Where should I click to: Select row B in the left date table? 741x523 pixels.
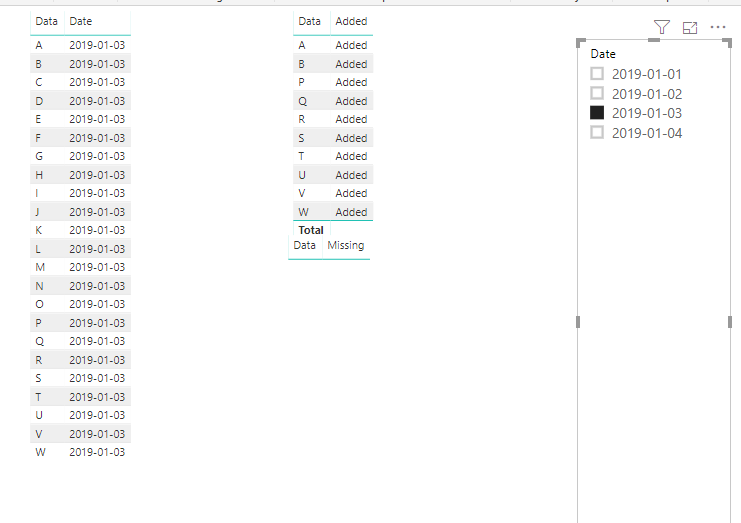point(80,64)
